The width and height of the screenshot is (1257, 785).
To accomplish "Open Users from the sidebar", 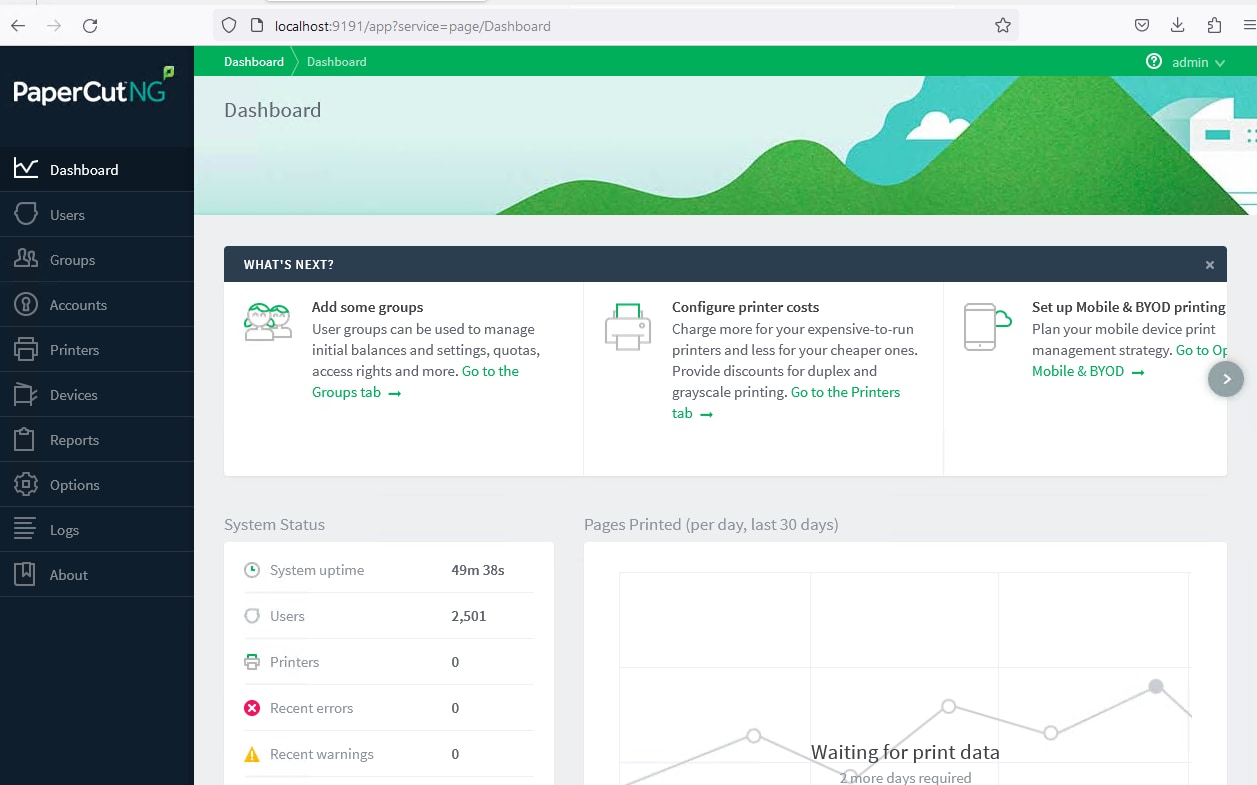I will (67, 215).
